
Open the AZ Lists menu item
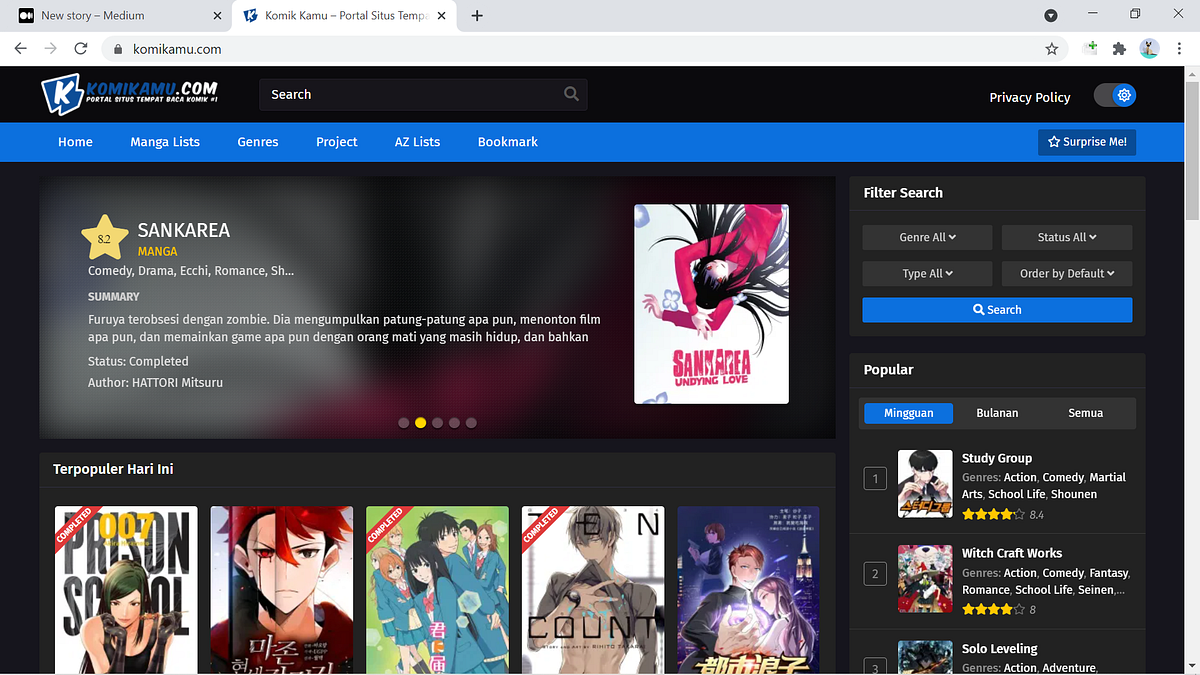pos(417,142)
